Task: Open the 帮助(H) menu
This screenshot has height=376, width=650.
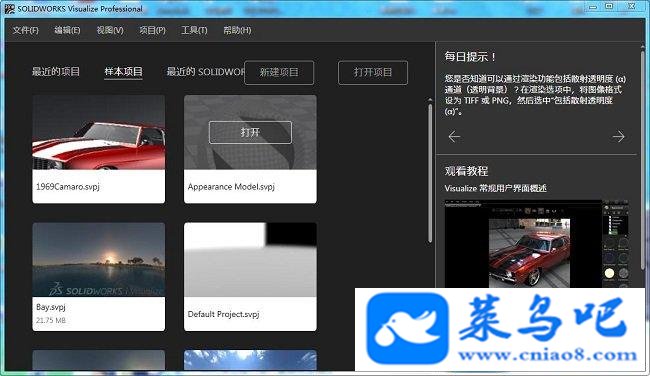Action: click(237, 30)
